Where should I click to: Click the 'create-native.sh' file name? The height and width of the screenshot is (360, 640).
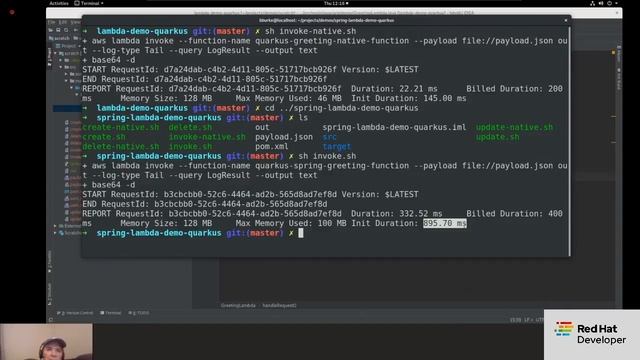tap(121, 127)
